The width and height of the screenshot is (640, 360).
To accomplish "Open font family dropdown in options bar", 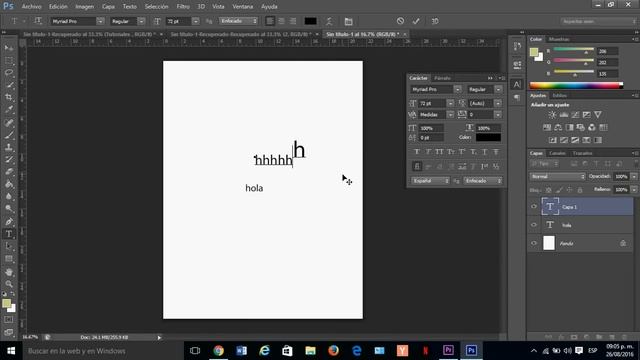I will [x=100, y=21].
